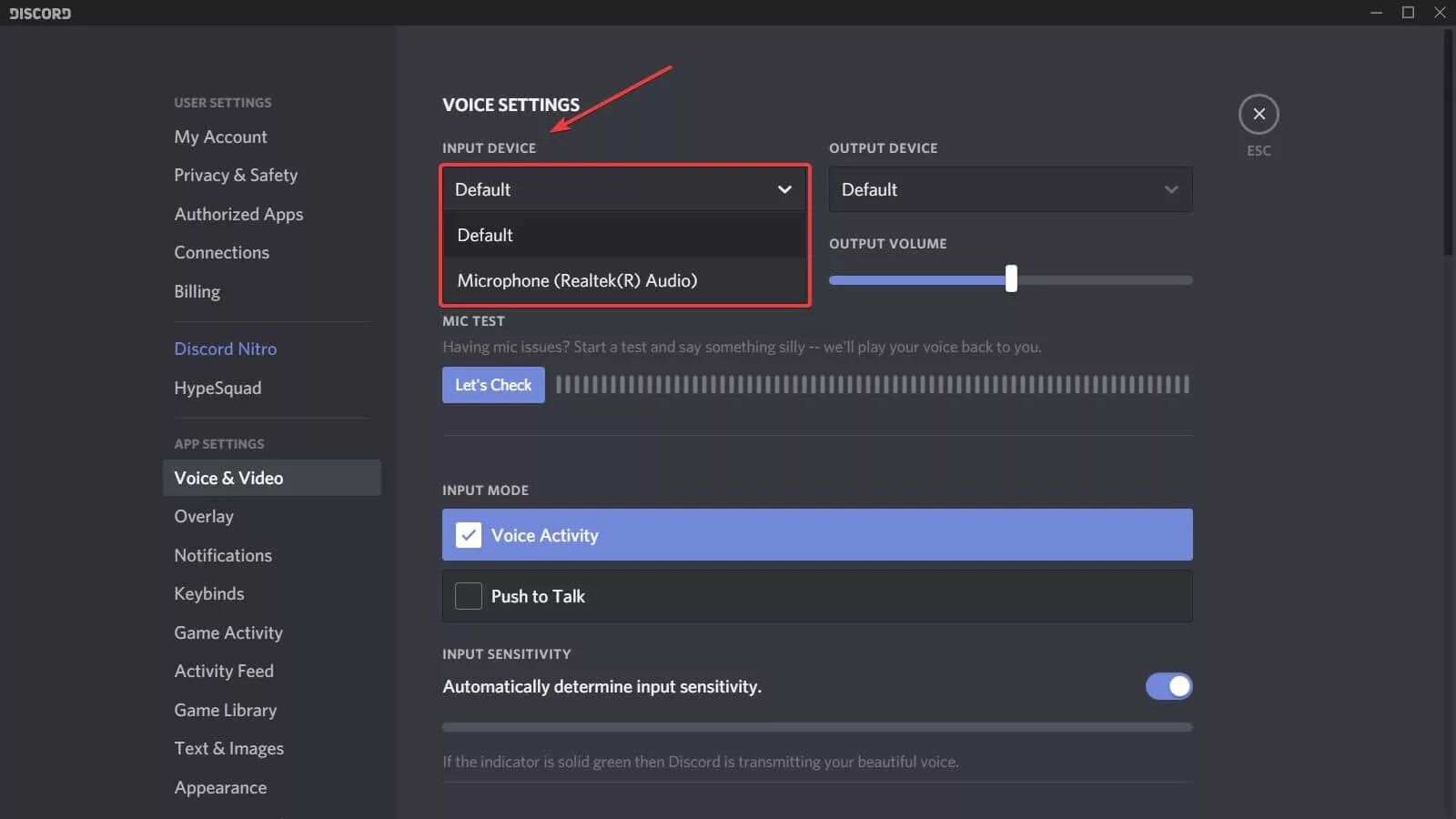
Task: Click the output device dropdown chevron
Action: 1171,189
